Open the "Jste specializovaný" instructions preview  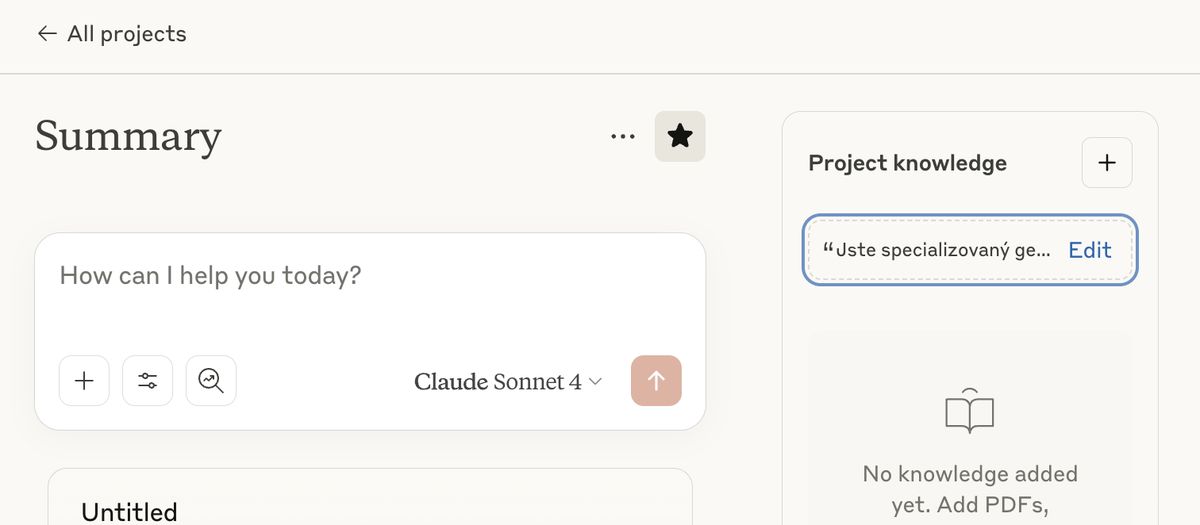point(936,250)
